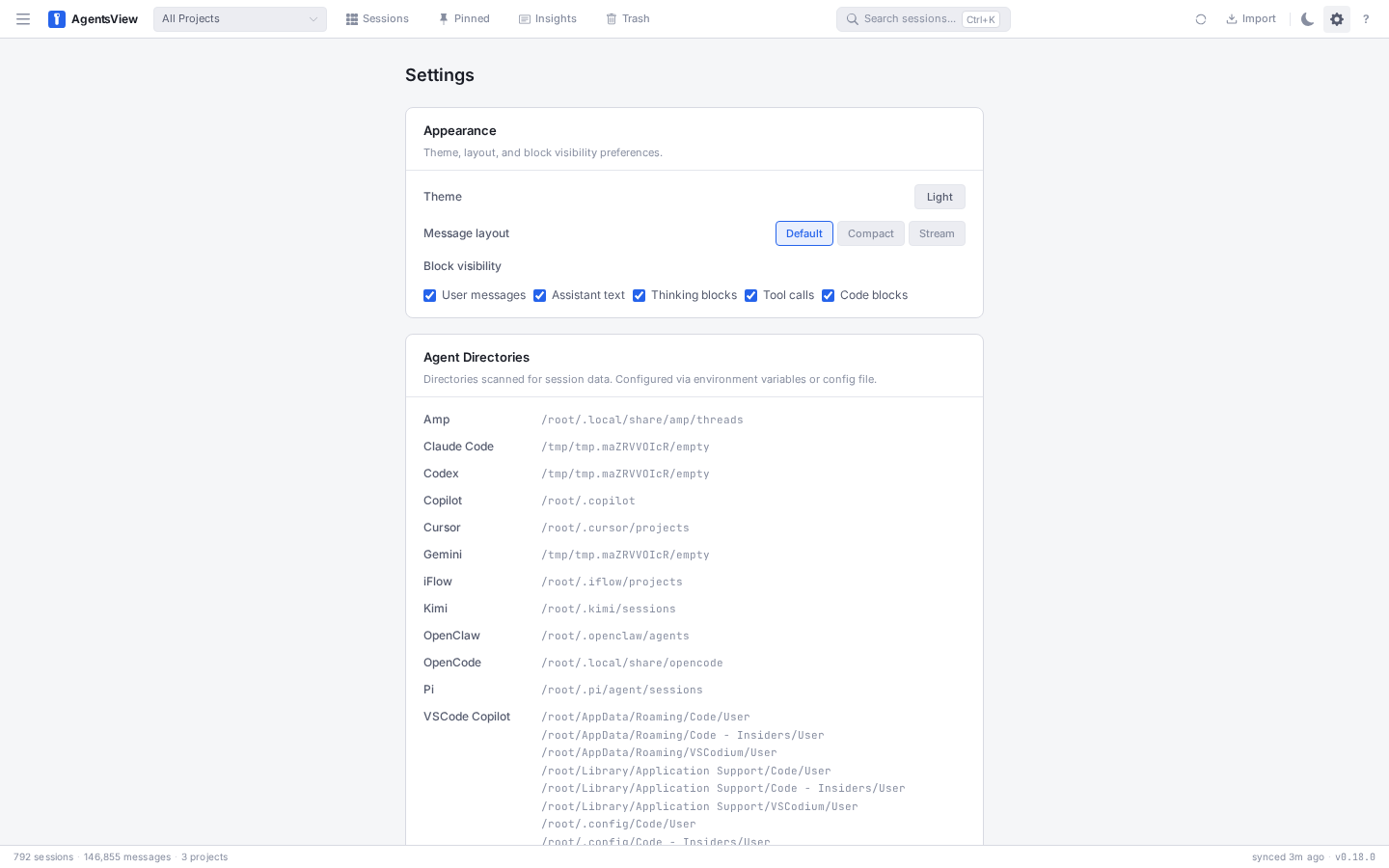
Task: Open help via the question mark icon
Action: coord(1366,18)
